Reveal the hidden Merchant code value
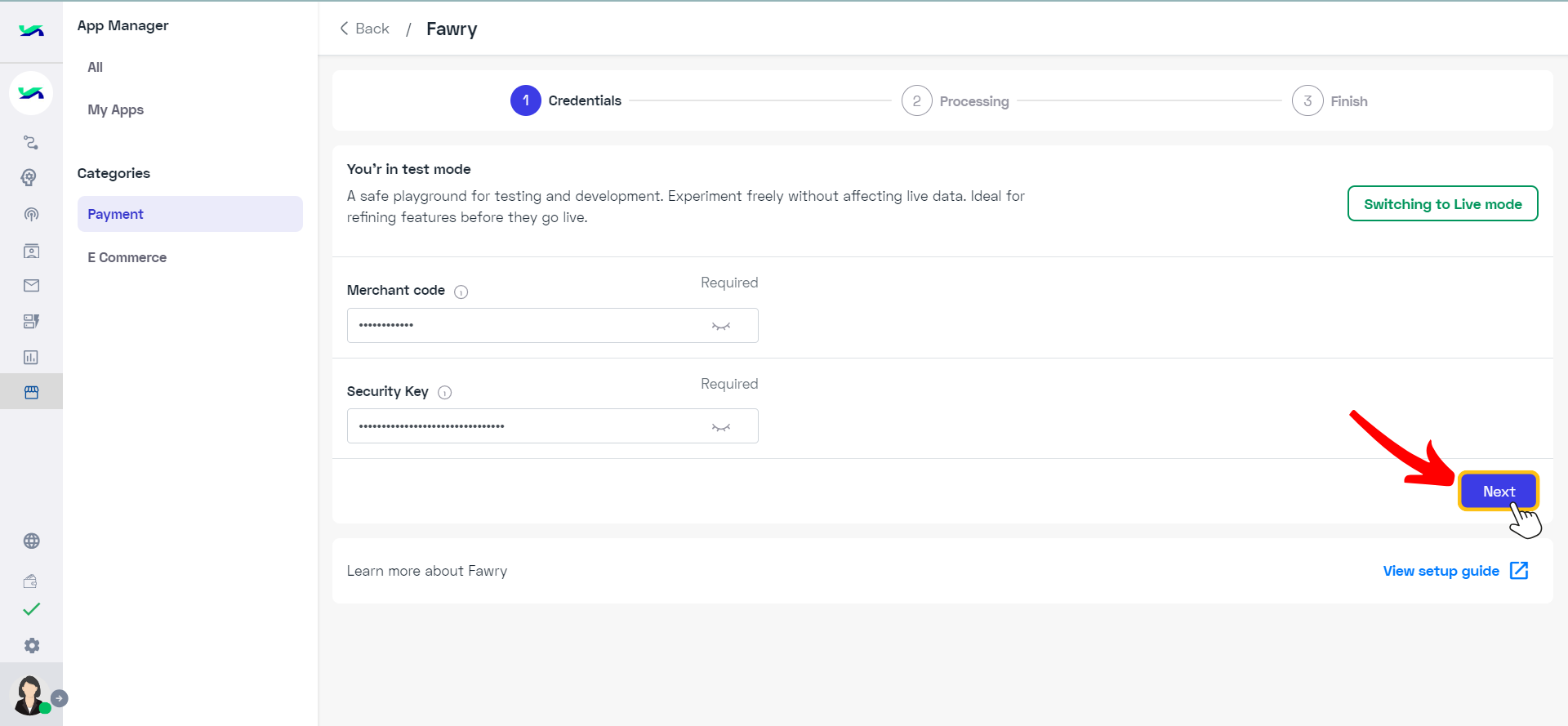Screen dimensions: 1568x726 720,326
